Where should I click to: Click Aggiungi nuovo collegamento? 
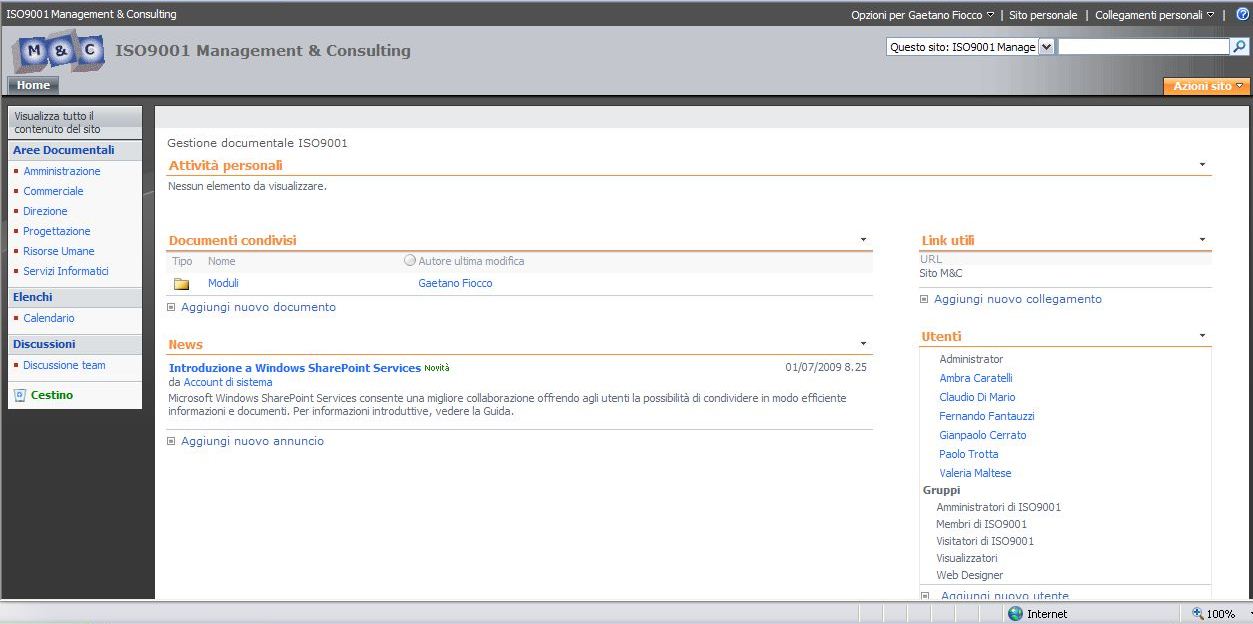[1018, 299]
